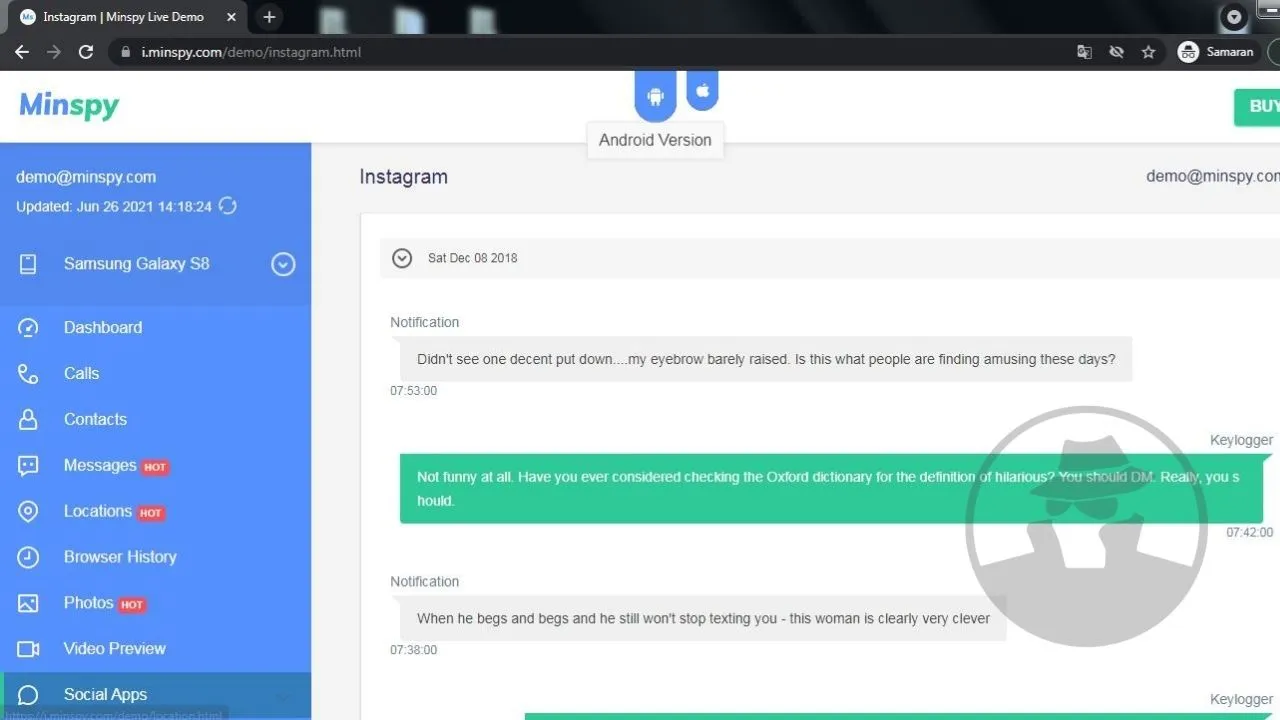This screenshot has width=1280, height=720.
Task: Click the Photos picture icon
Action: (28, 603)
